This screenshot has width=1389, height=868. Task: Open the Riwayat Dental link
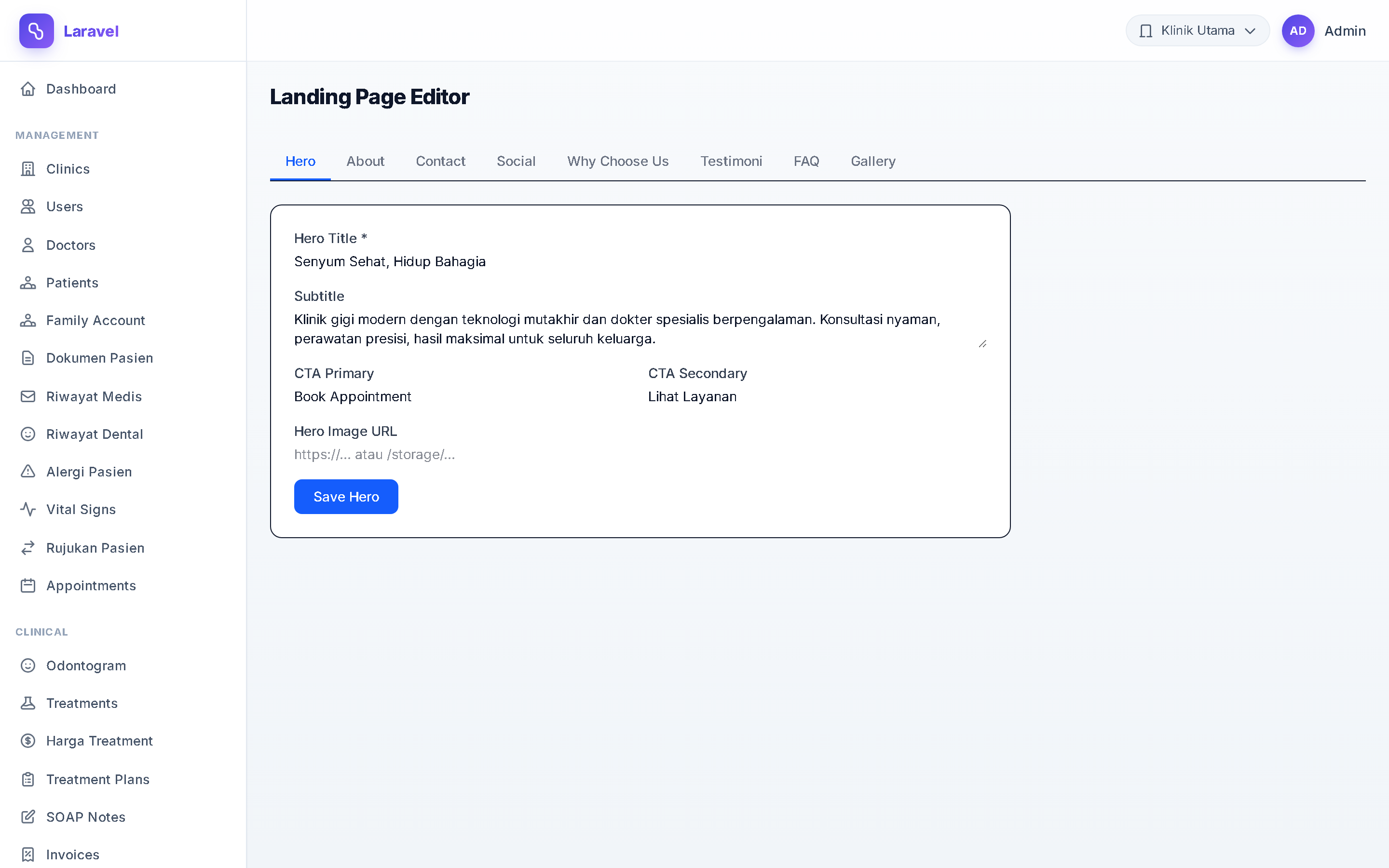(123, 434)
